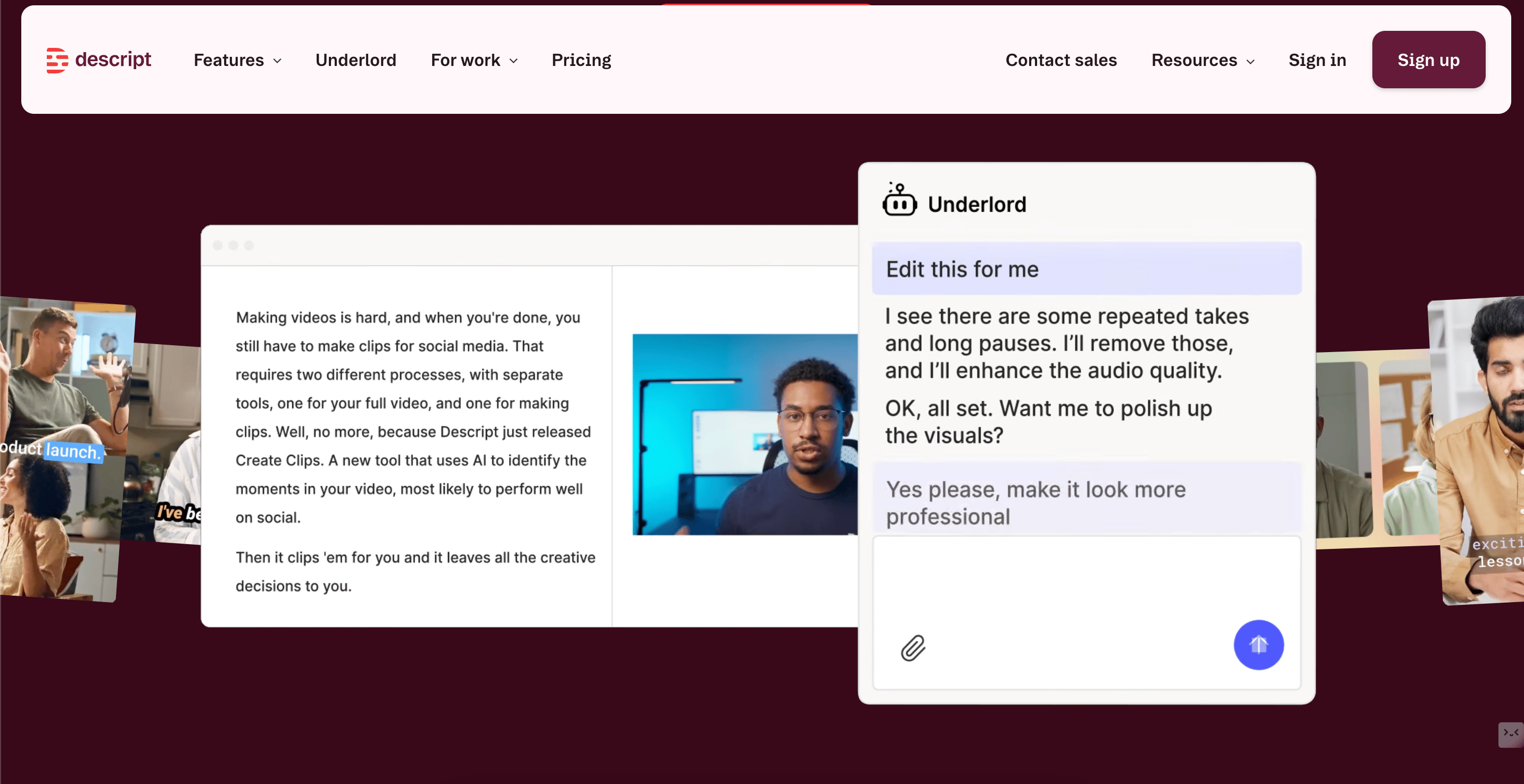Click the small widget icon at bottom right
The image size is (1524, 784).
click(1510, 734)
